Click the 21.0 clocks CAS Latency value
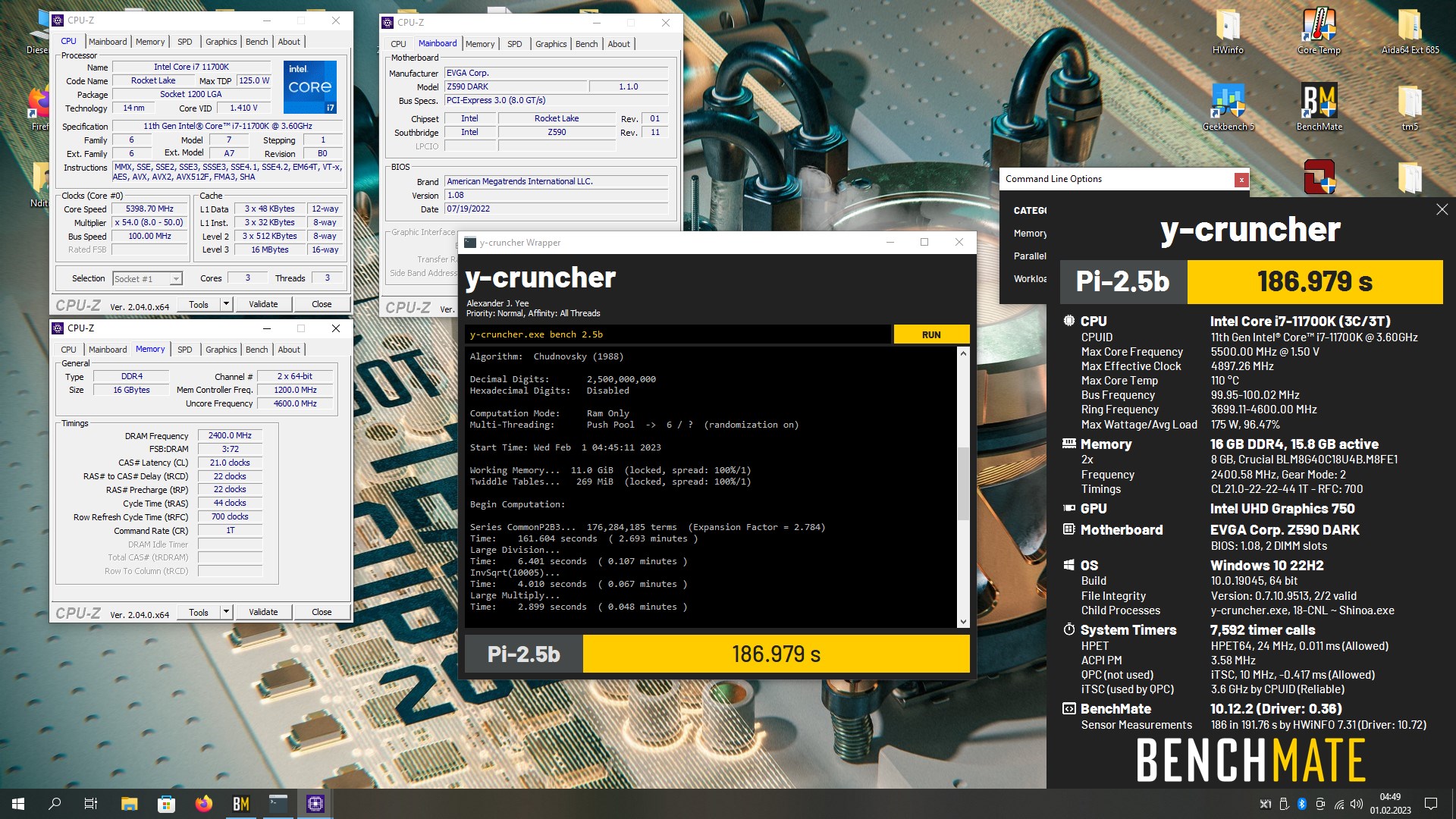The width and height of the screenshot is (1456, 819). coord(230,463)
